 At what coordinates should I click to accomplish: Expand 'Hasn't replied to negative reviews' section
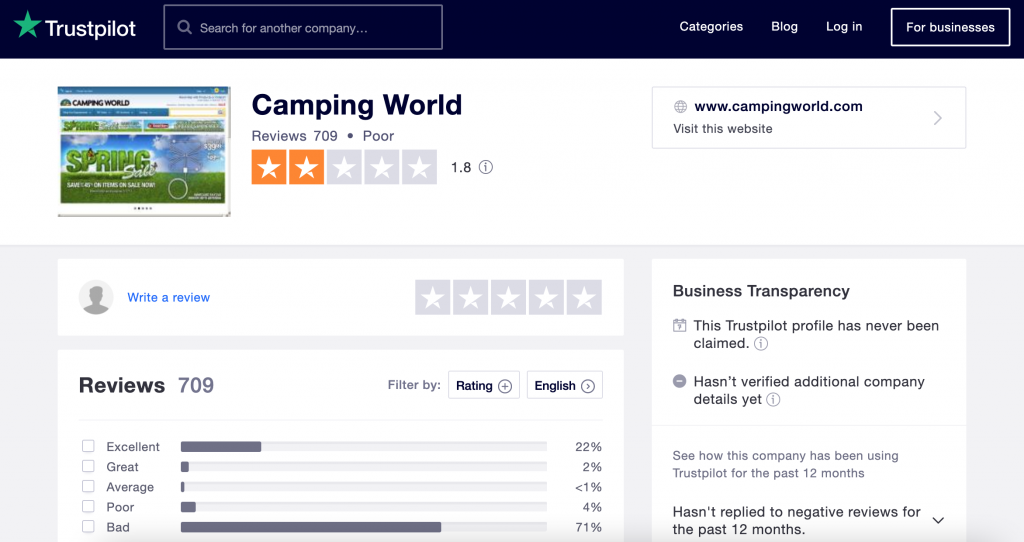[x=937, y=520]
